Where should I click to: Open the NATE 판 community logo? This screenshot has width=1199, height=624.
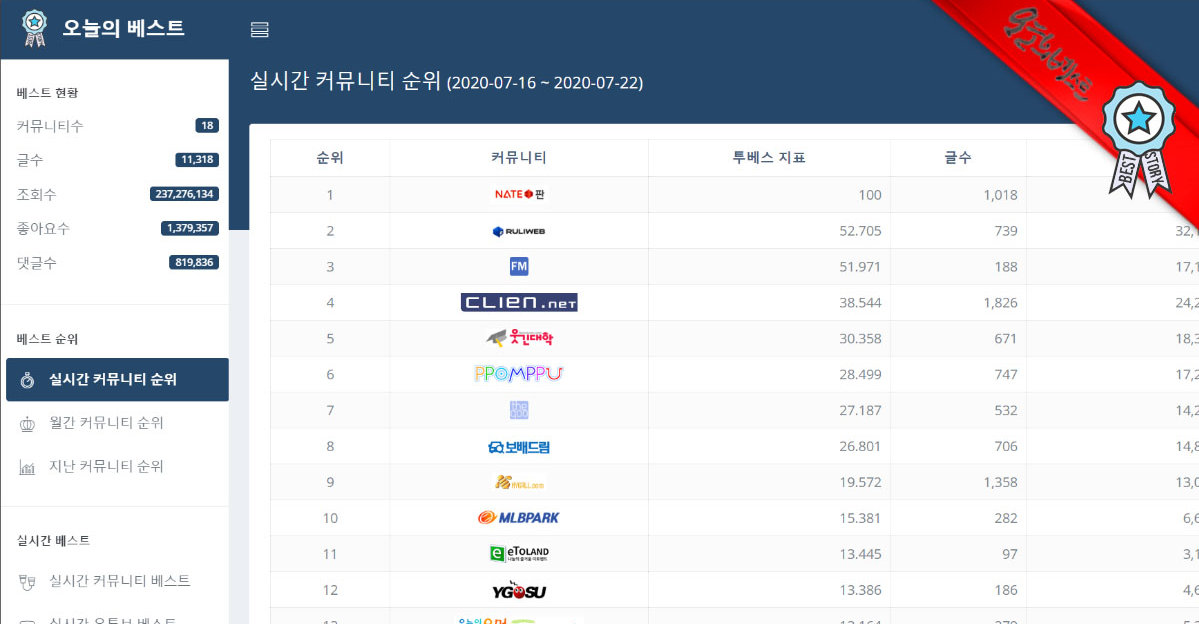click(519, 194)
